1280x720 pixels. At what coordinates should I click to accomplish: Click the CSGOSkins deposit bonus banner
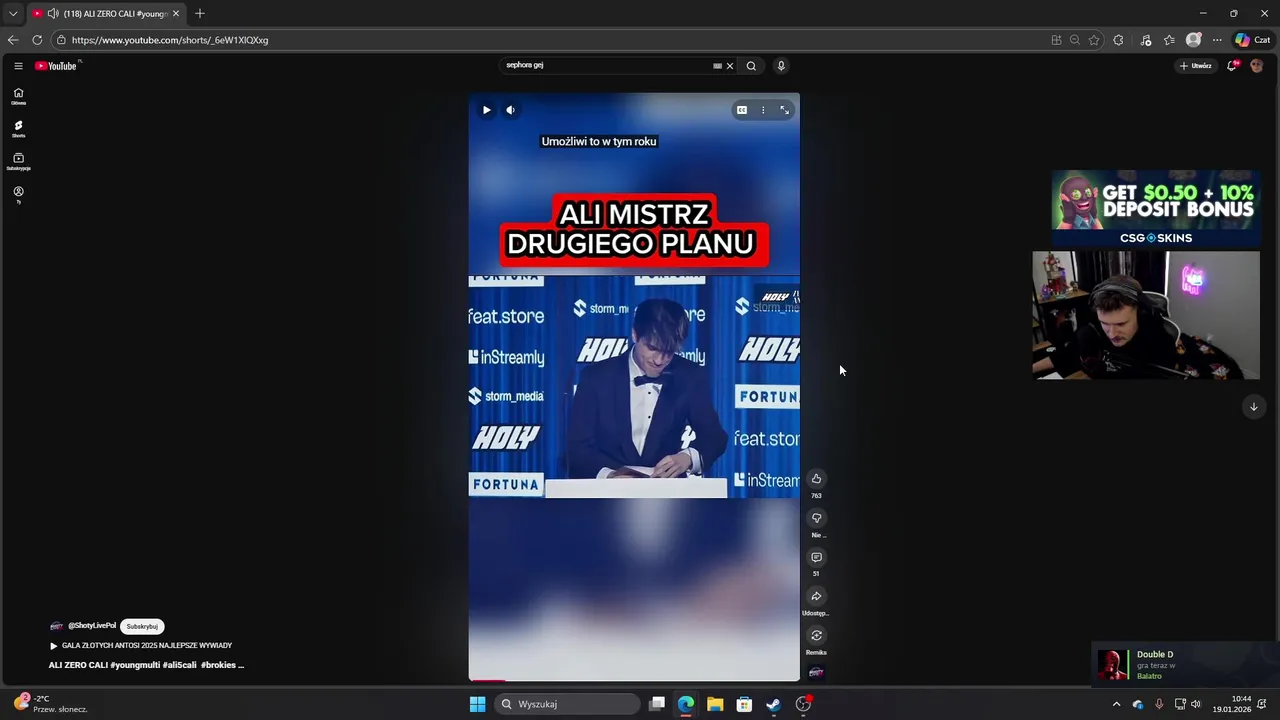point(1155,208)
